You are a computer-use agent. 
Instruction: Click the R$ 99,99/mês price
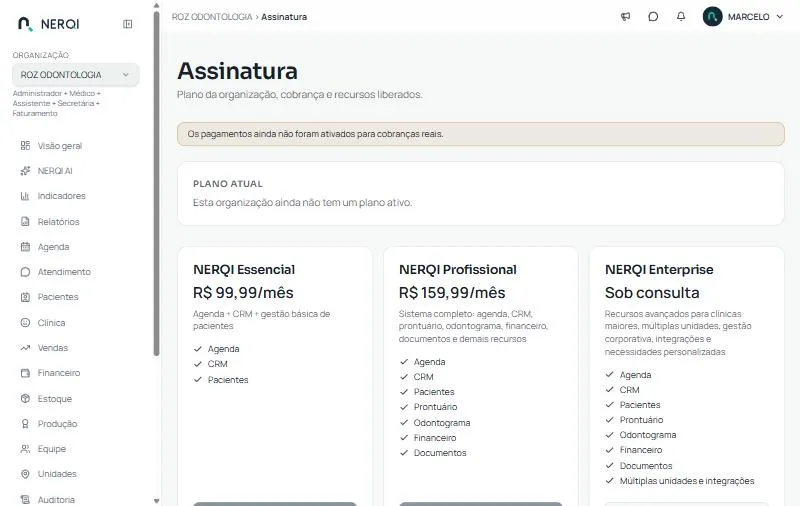click(x=243, y=293)
